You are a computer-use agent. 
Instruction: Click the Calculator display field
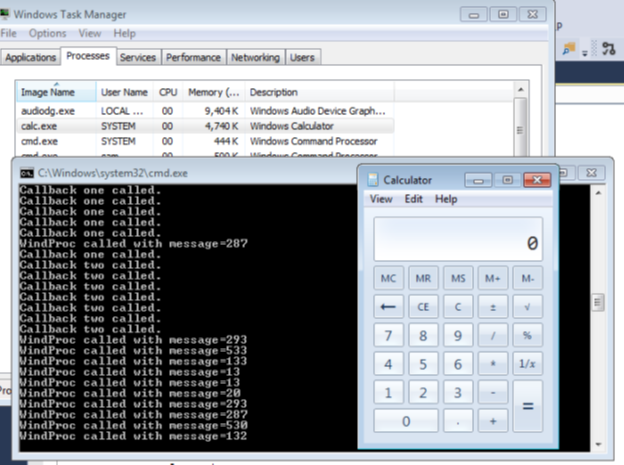point(458,239)
